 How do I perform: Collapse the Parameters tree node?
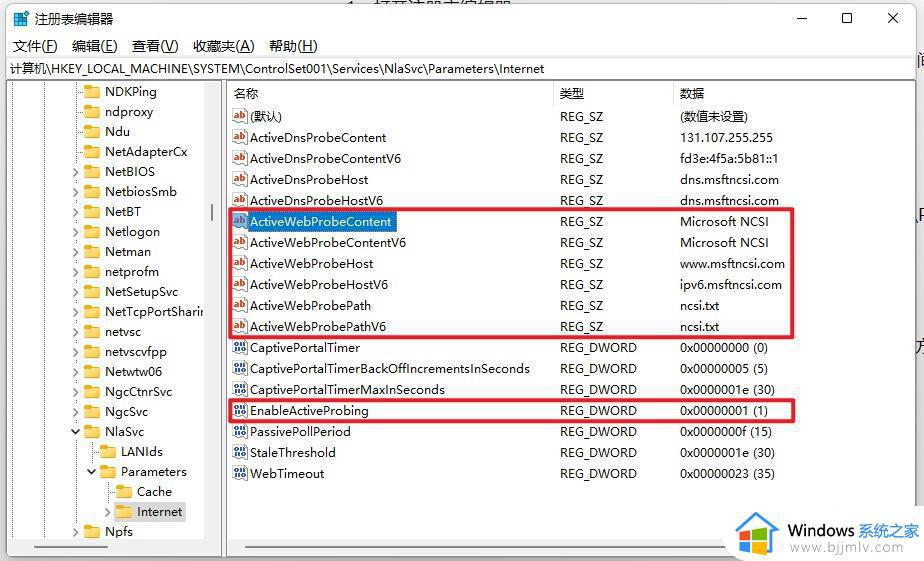coord(91,472)
